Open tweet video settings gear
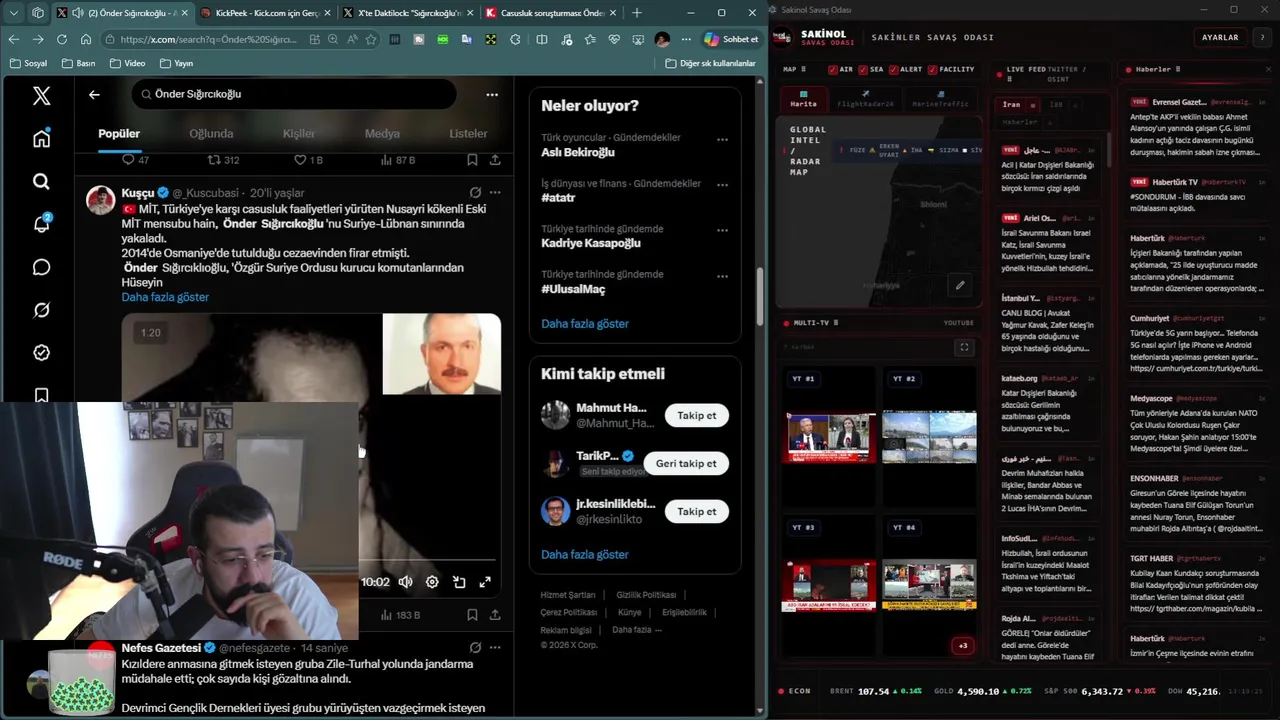This screenshot has width=1280, height=720. [x=432, y=582]
